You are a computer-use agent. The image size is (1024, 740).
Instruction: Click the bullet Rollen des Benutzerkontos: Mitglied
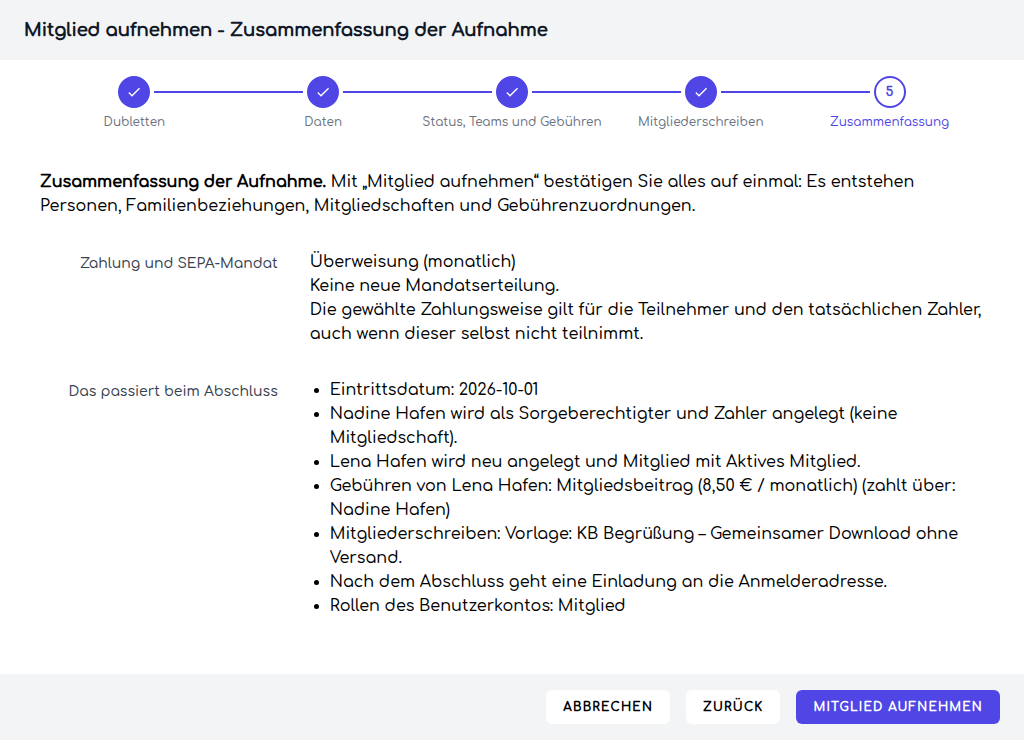click(x=477, y=605)
